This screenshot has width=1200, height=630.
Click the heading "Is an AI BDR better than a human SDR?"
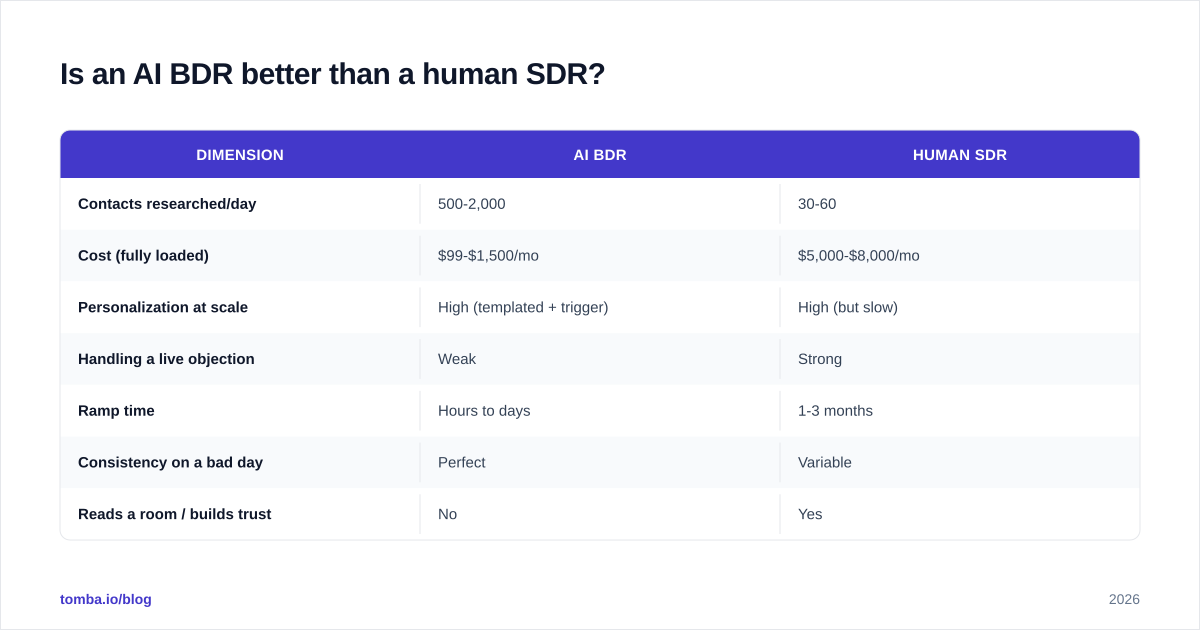(x=332, y=74)
